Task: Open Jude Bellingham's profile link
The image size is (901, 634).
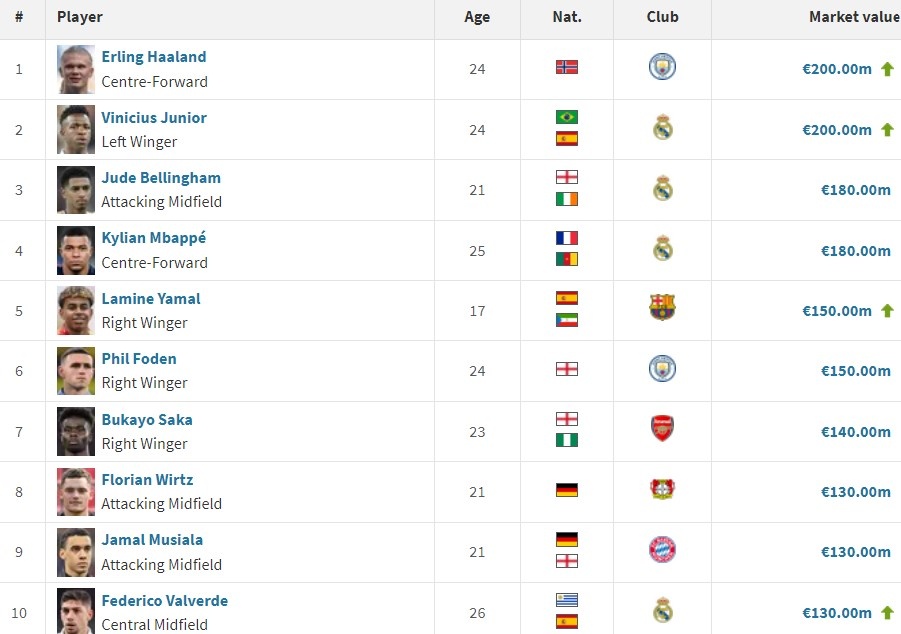Action: click(161, 178)
